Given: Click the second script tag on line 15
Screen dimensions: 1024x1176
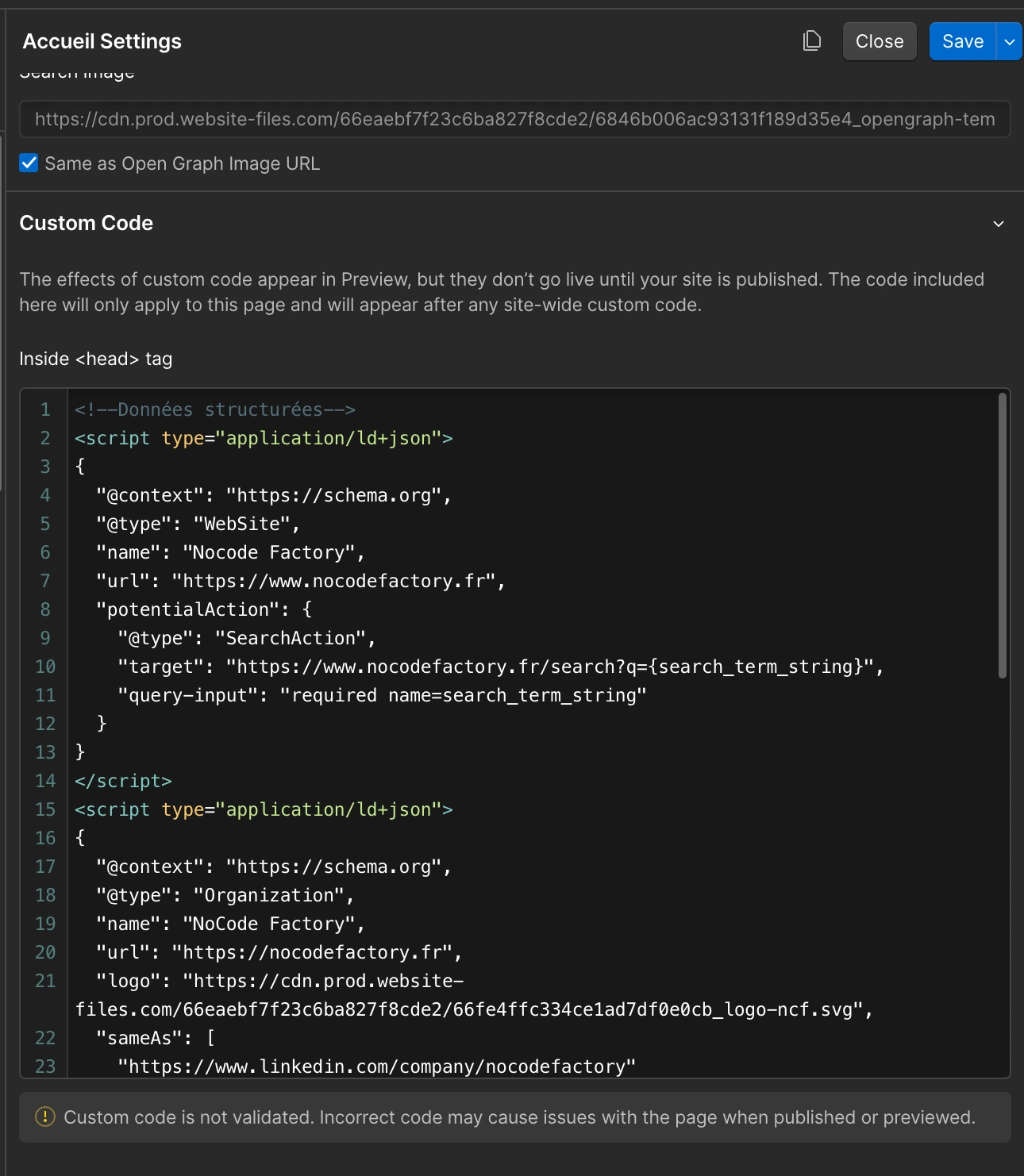Looking at the screenshot, I should tap(264, 809).
